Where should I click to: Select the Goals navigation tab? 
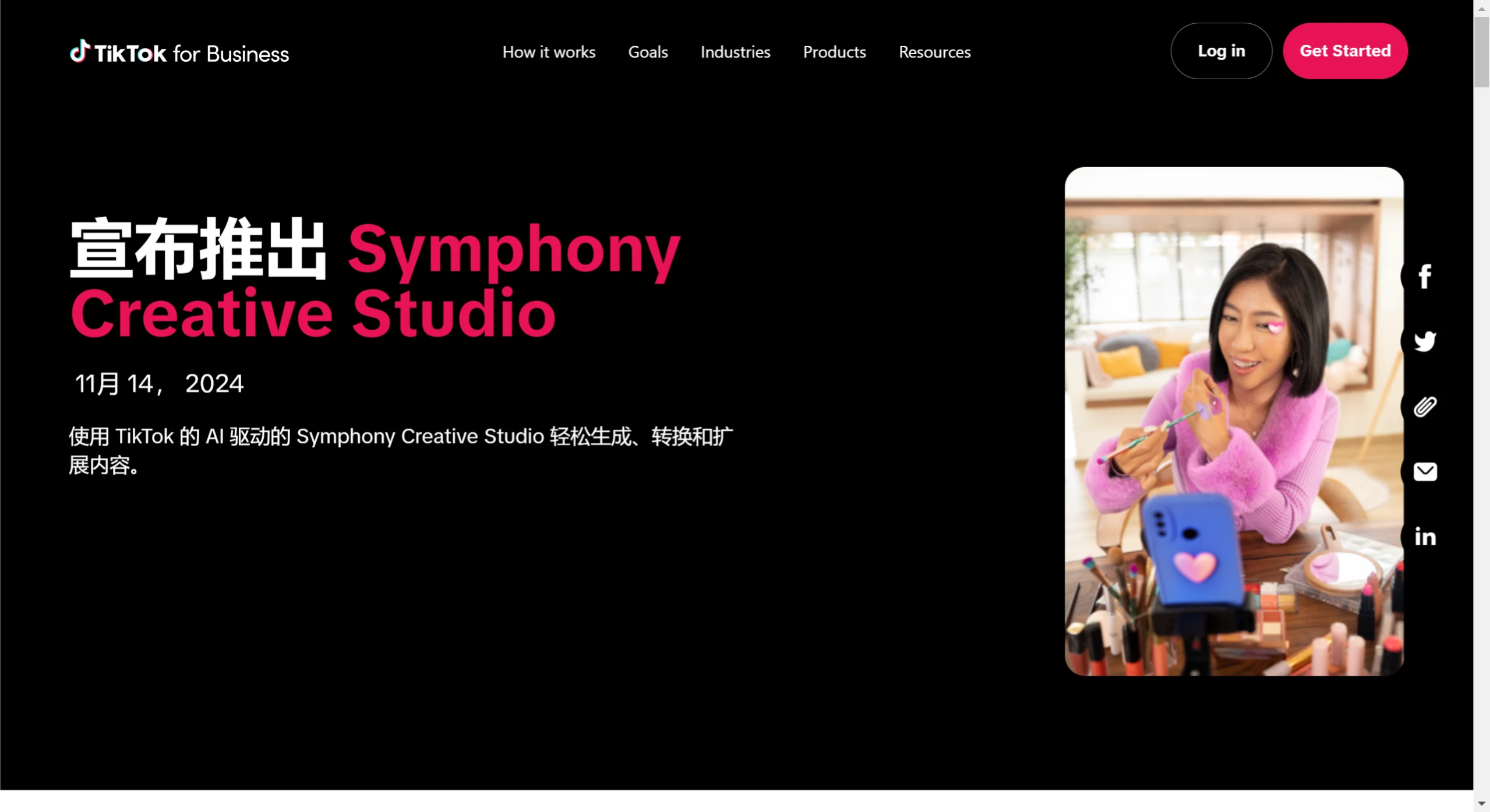[648, 52]
